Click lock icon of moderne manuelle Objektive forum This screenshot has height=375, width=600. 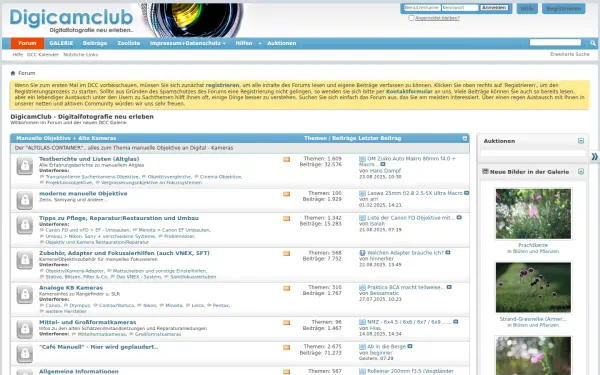tap(25, 200)
